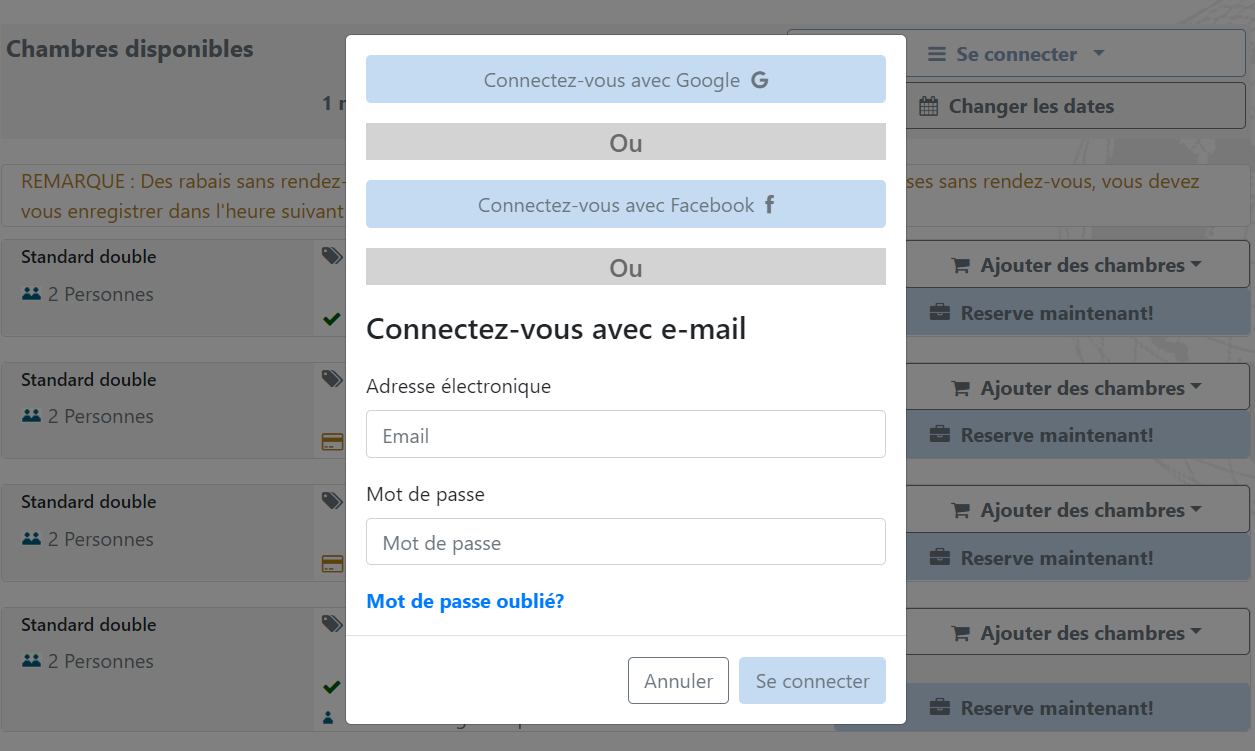
Task: Click the people icon in the first Standard double row
Action: 31,294
